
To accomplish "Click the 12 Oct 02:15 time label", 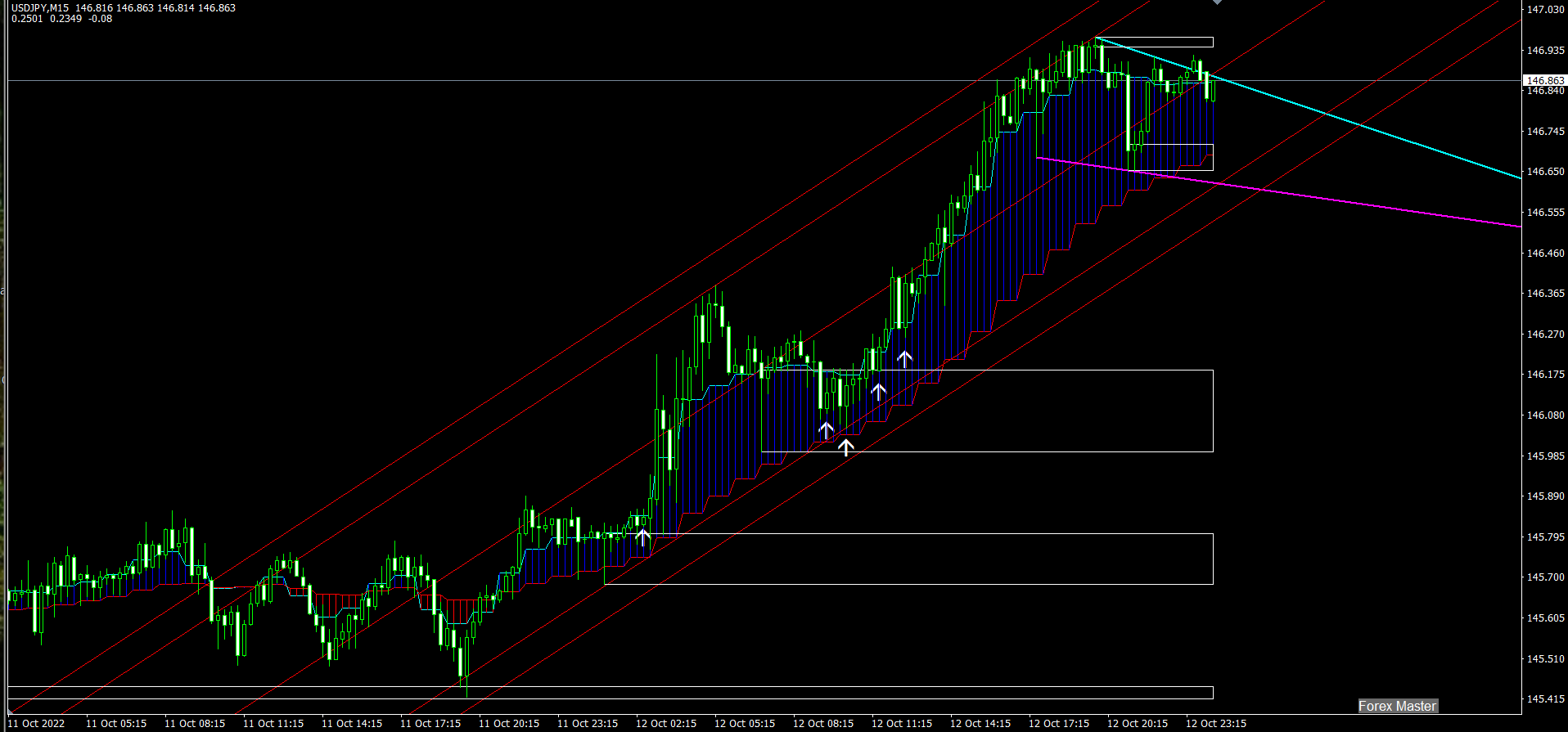I will tap(666, 724).
